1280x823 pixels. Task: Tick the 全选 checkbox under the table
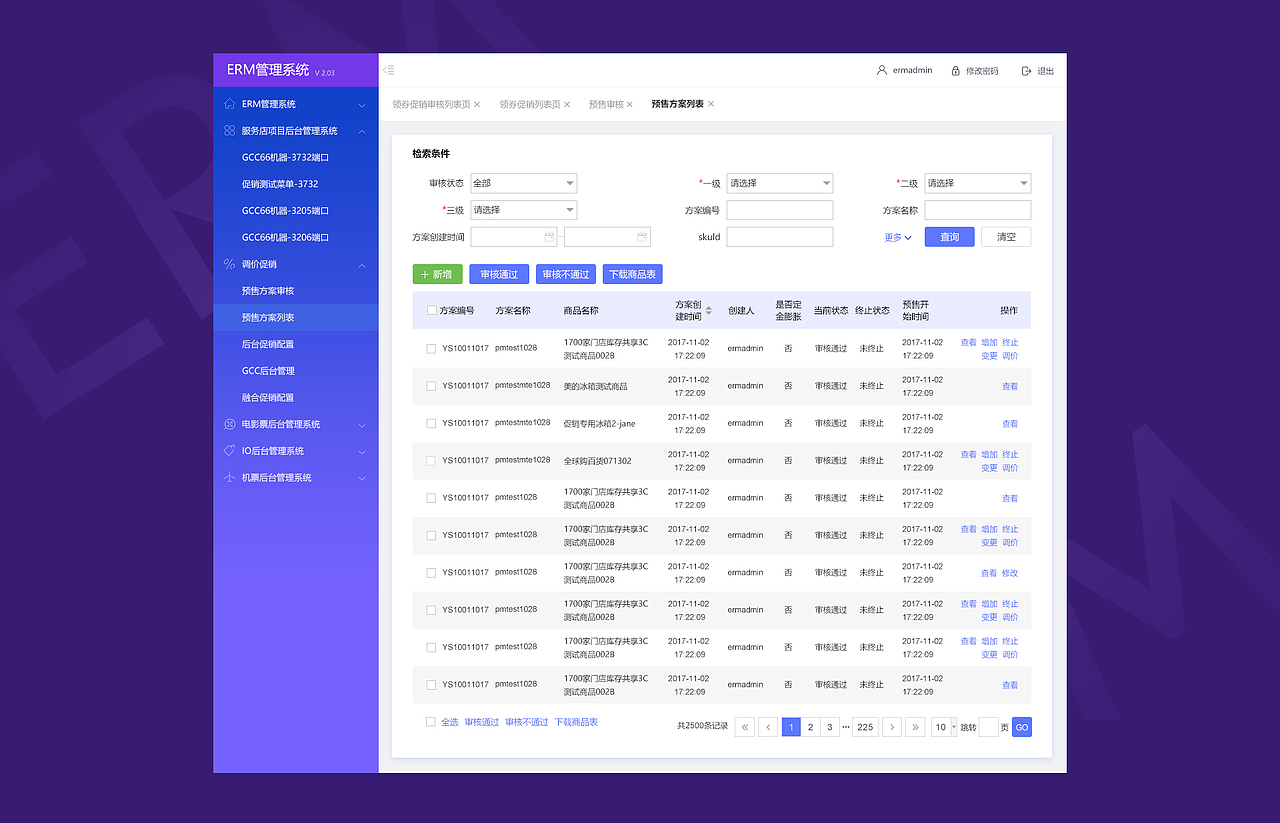point(431,722)
